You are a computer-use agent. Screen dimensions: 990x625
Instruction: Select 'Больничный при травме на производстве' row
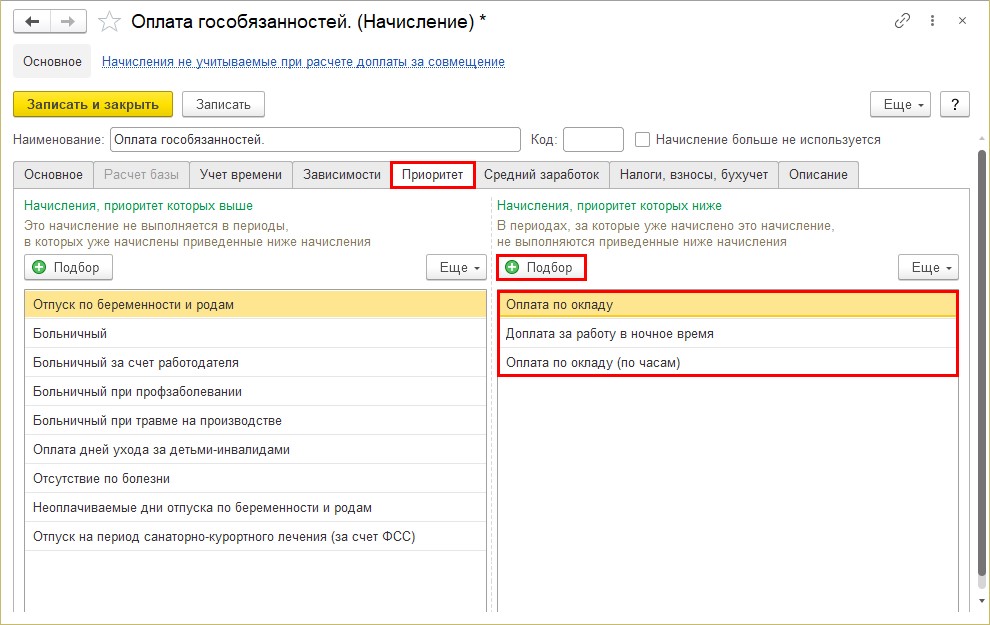click(255, 420)
